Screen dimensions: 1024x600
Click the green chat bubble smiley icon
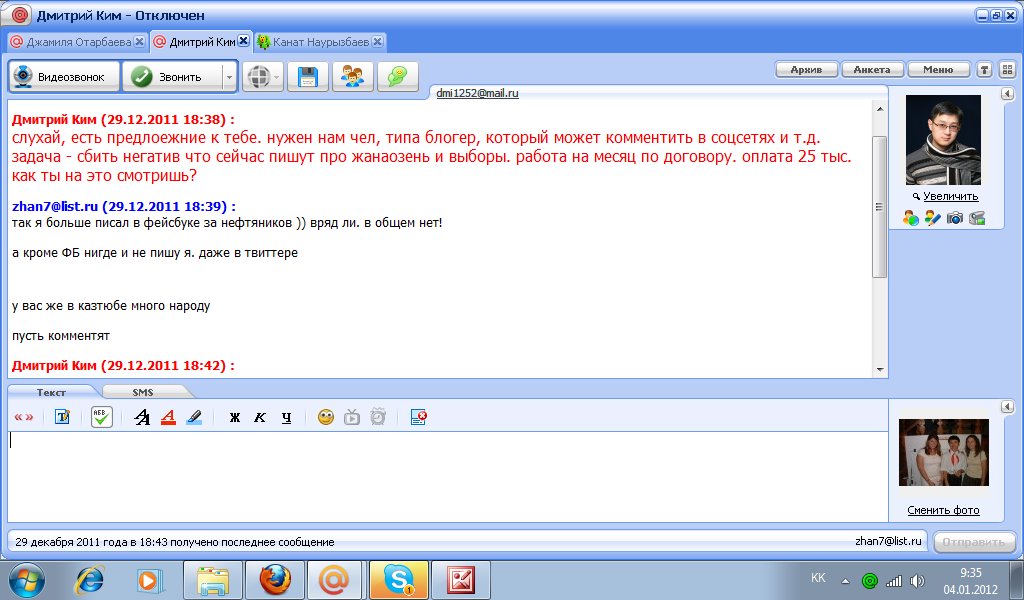coord(397,77)
